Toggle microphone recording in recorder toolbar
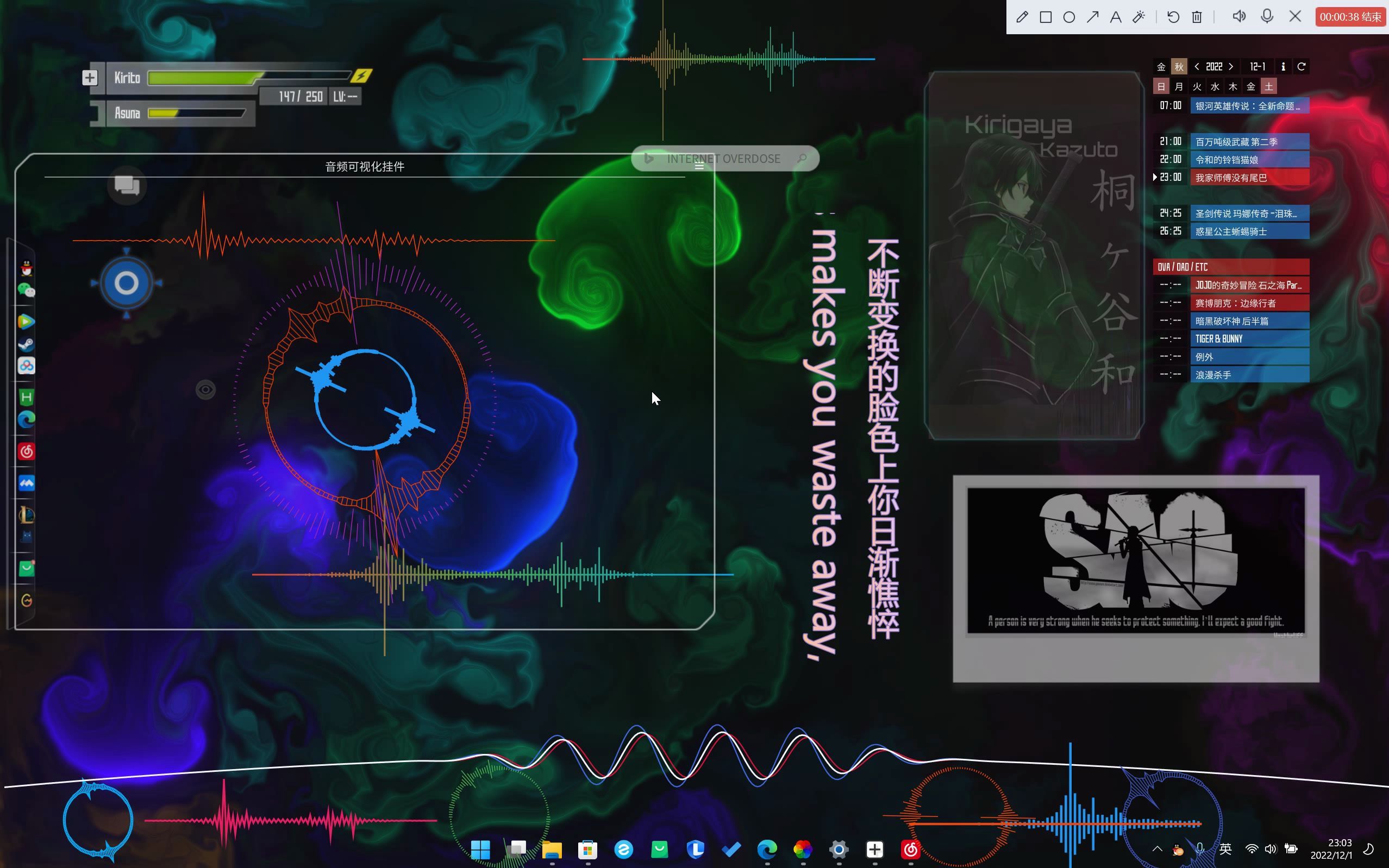Screen dimensions: 1389x868 tap(1267, 17)
